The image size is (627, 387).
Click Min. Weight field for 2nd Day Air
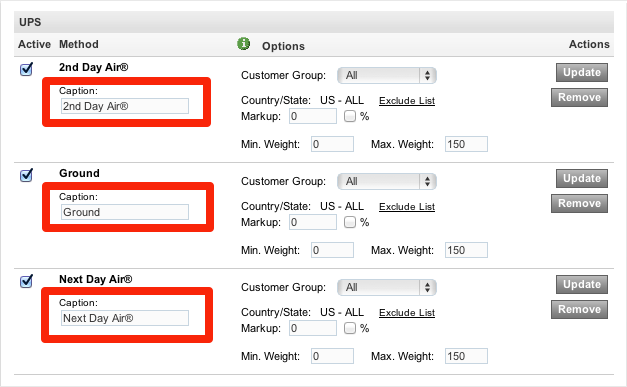(332, 144)
